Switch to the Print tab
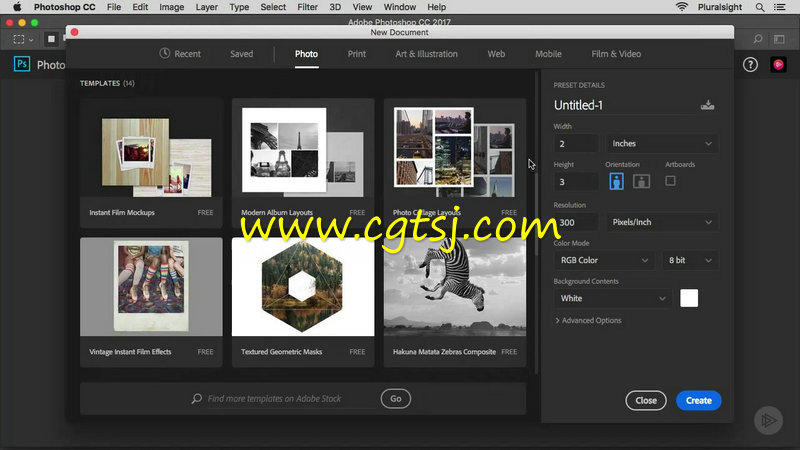The image size is (800, 450). pyautogui.click(x=357, y=54)
